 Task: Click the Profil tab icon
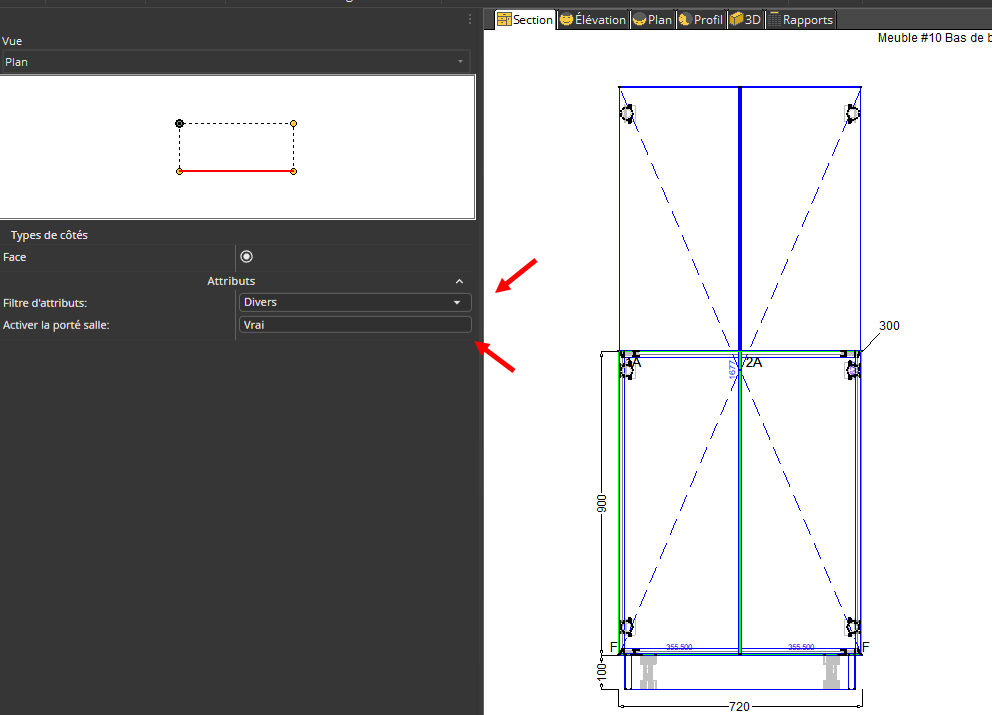point(685,20)
